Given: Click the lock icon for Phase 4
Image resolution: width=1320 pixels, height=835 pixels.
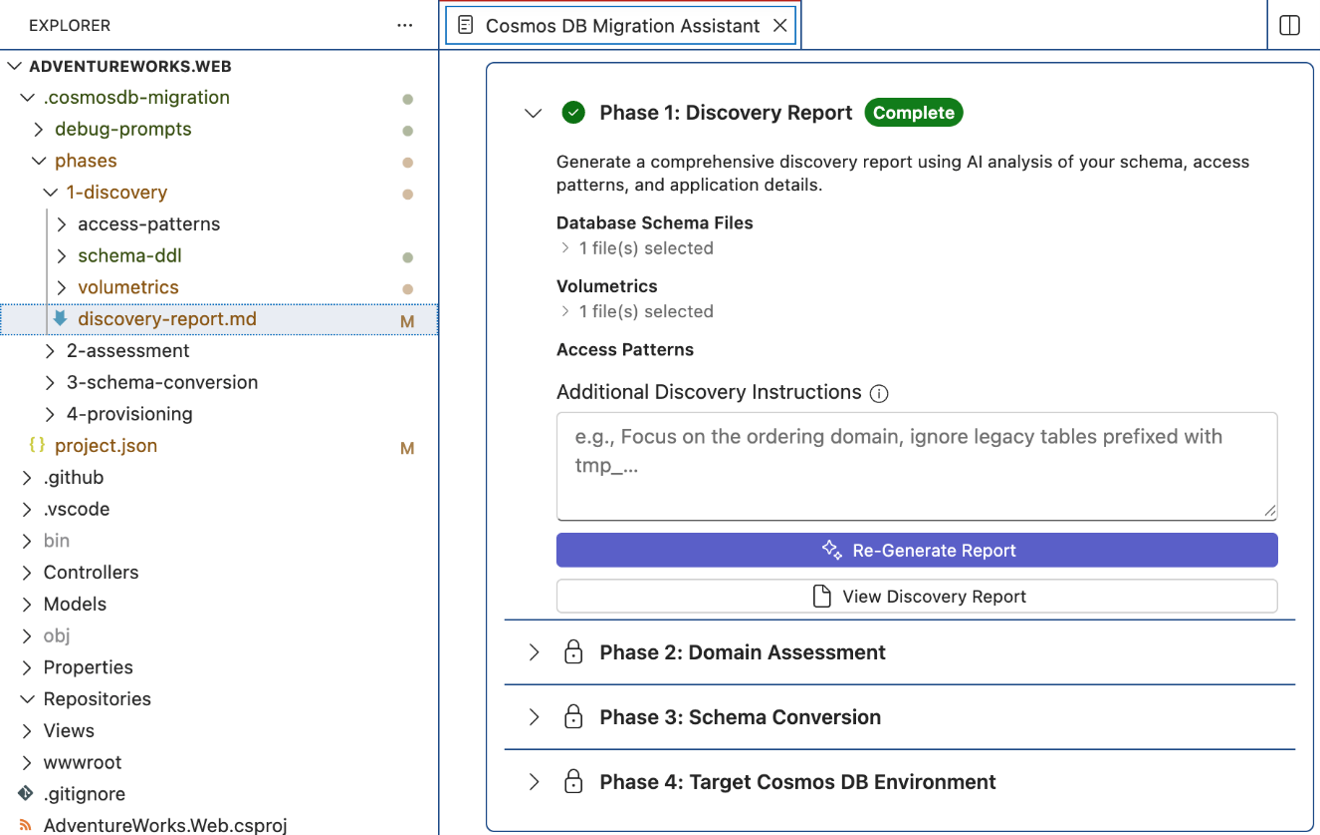Looking at the screenshot, I should click(x=573, y=782).
